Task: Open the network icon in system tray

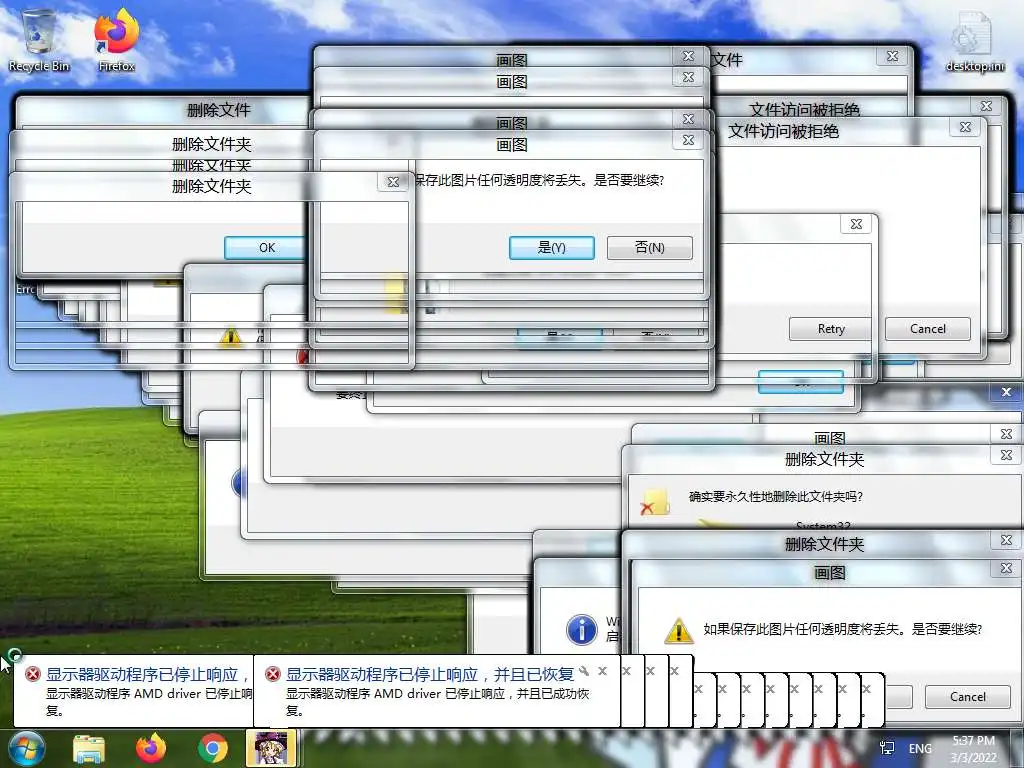Action: coord(887,748)
